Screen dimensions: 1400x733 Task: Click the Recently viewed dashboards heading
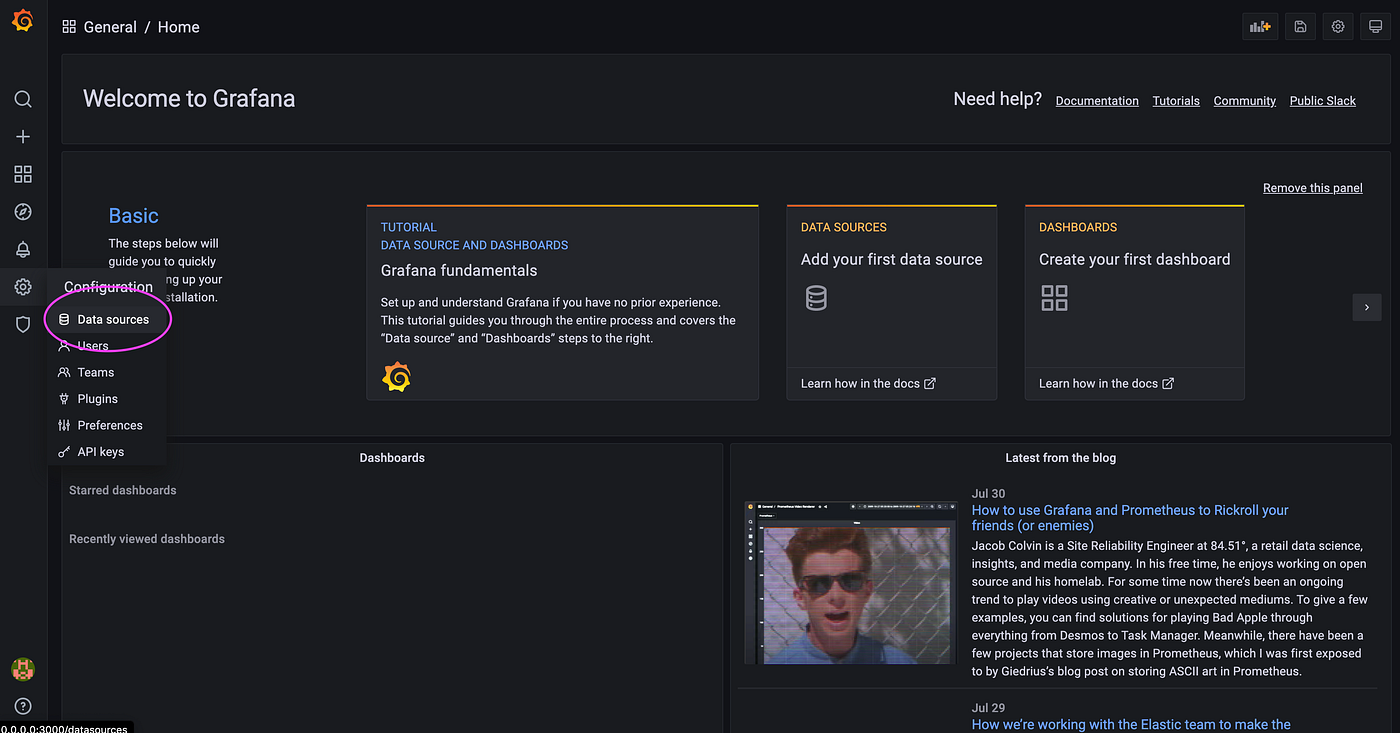147,539
